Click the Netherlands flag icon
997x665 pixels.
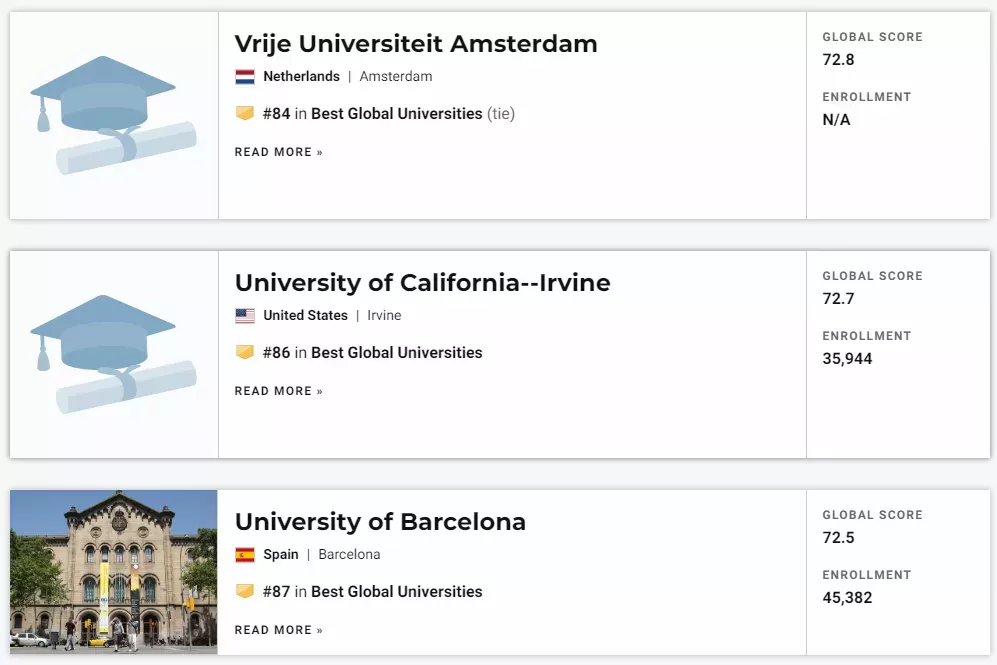click(245, 77)
